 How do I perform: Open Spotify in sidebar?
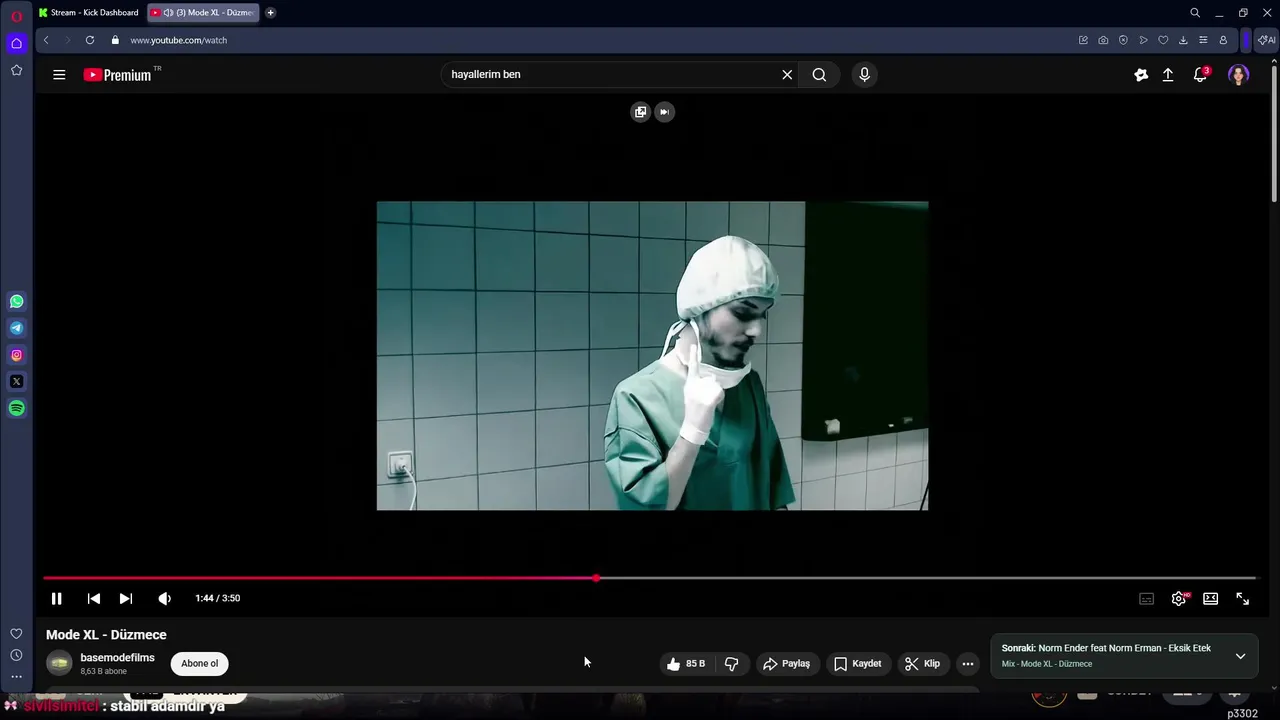[x=17, y=408]
